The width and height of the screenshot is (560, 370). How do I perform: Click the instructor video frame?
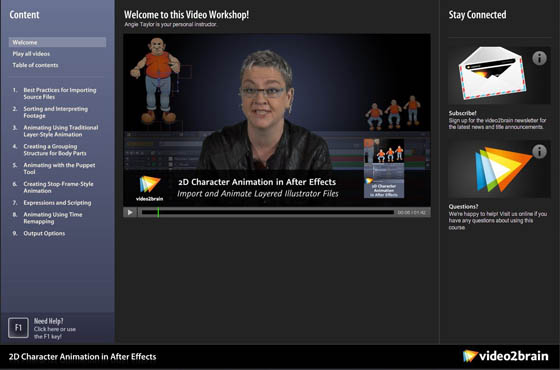click(x=277, y=120)
